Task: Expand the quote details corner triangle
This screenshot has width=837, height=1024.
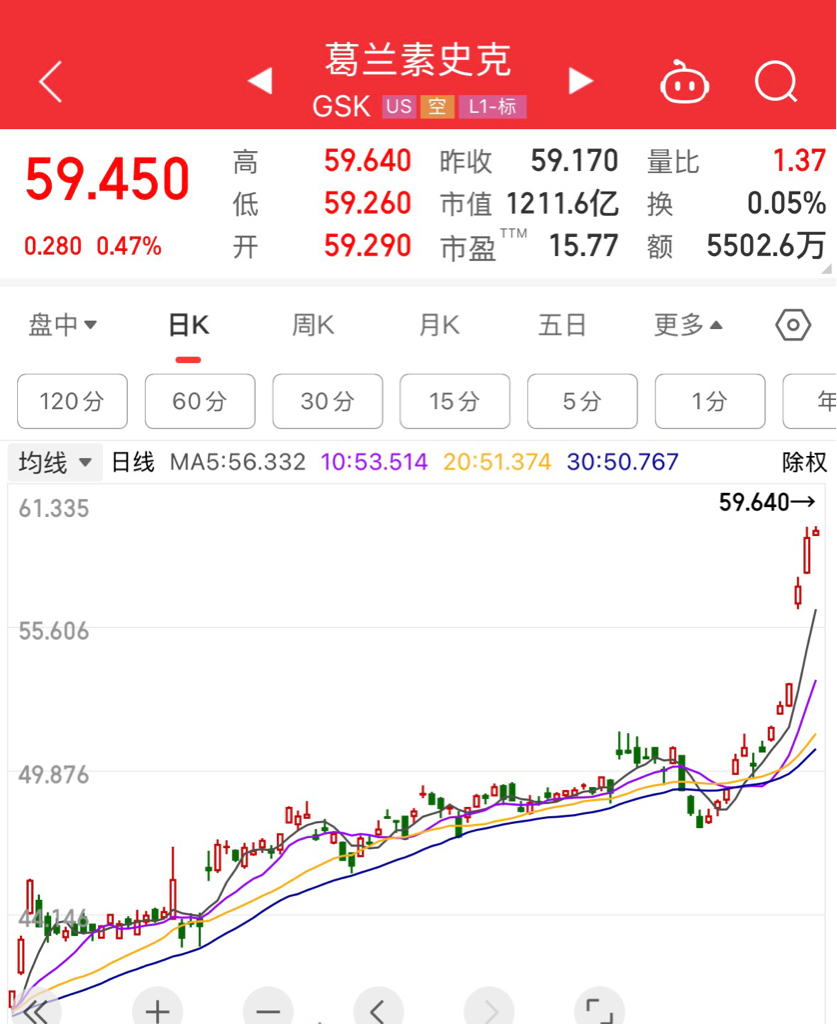Action: pyautogui.click(x=827, y=268)
